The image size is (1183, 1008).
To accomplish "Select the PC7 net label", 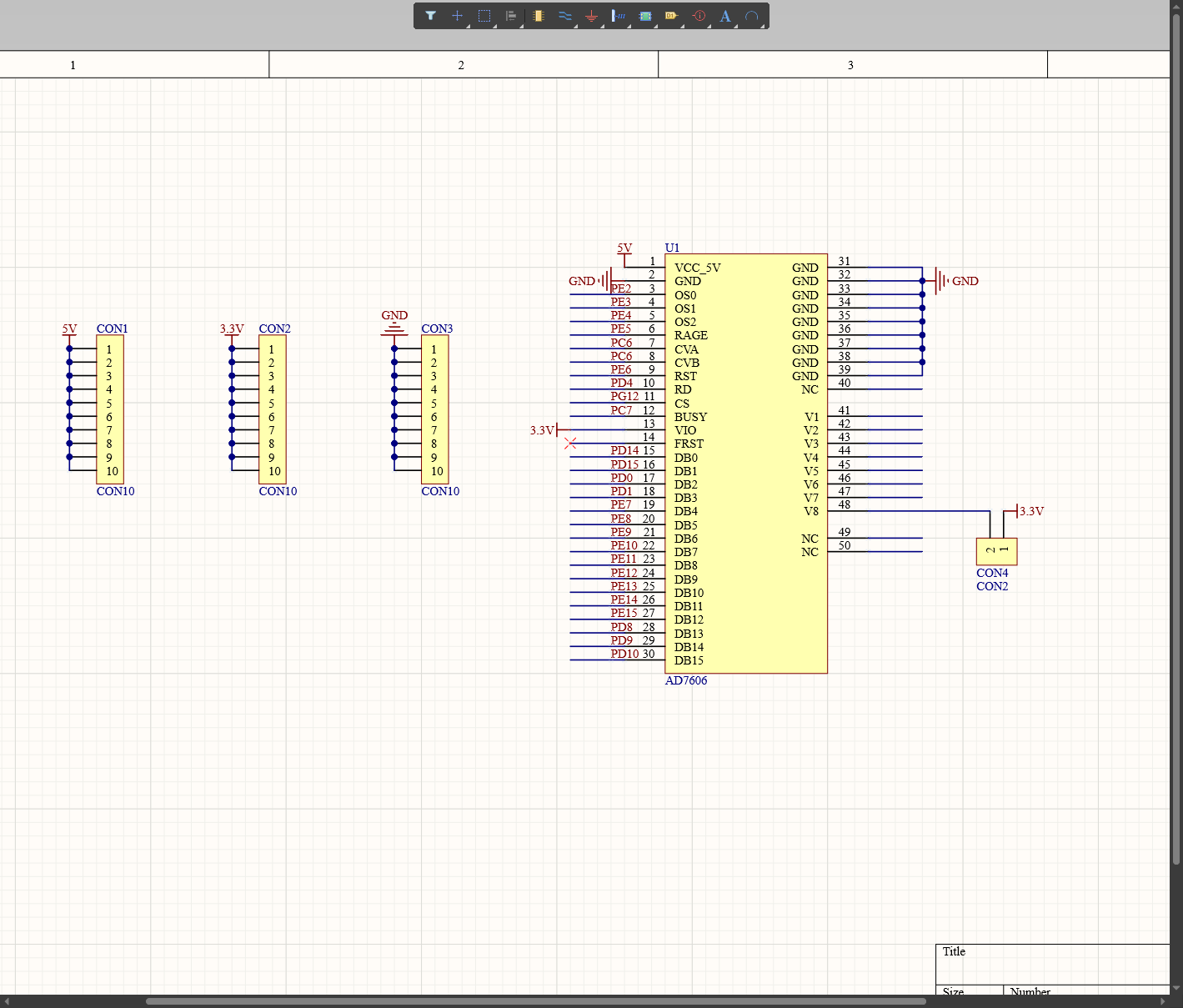I will (621, 410).
